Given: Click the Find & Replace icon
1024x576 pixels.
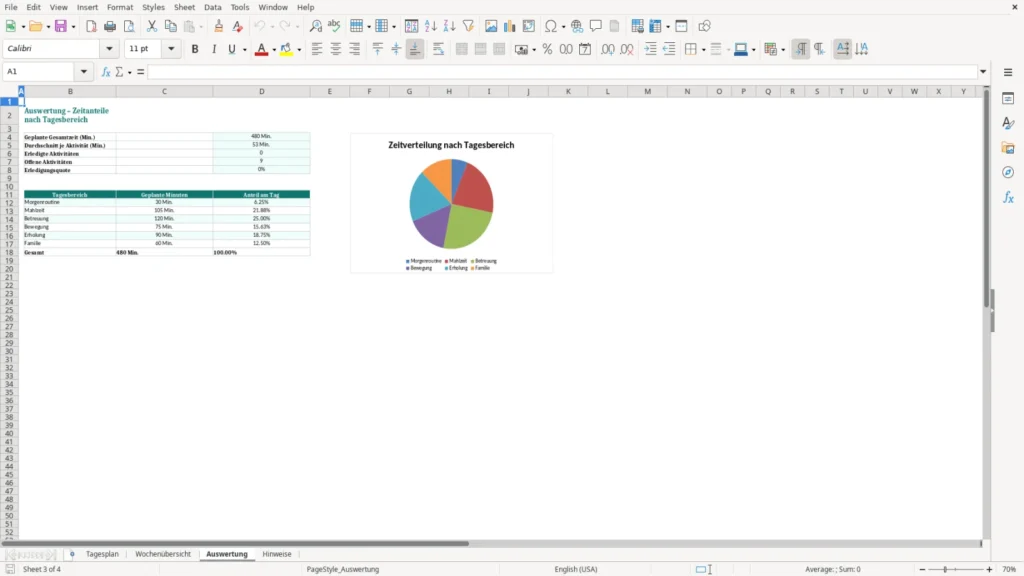Looking at the screenshot, I should point(315,26).
